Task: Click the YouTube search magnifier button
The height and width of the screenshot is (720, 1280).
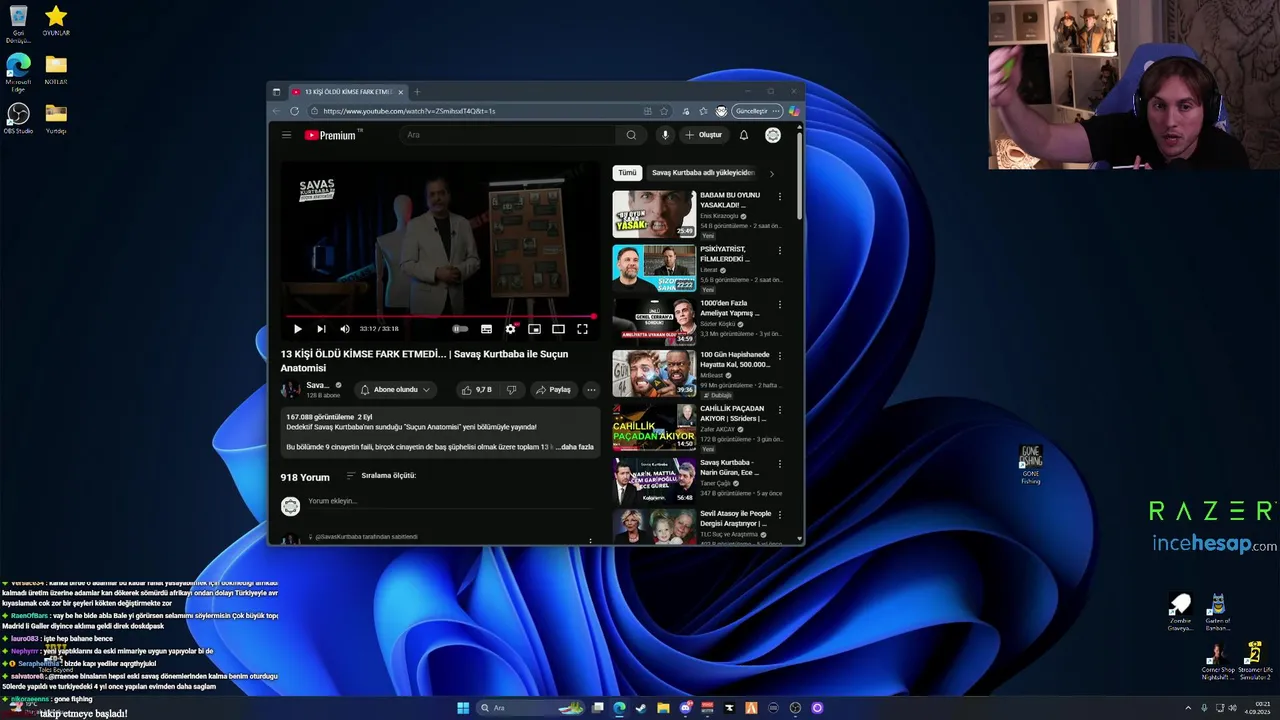Action: [x=631, y=135]
